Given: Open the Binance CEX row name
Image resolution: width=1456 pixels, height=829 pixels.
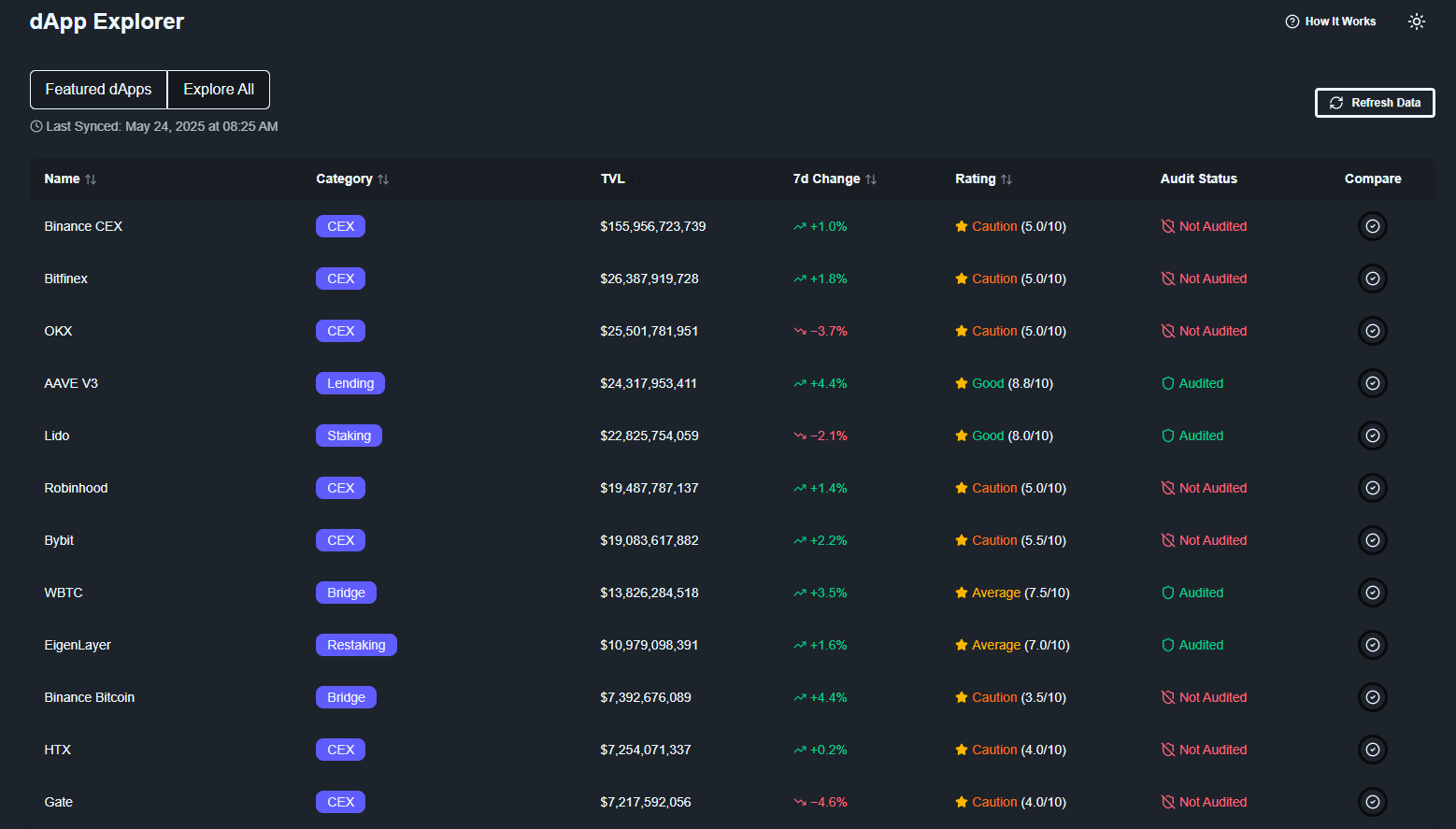Looking at the screenshot, I should [83, 226].
